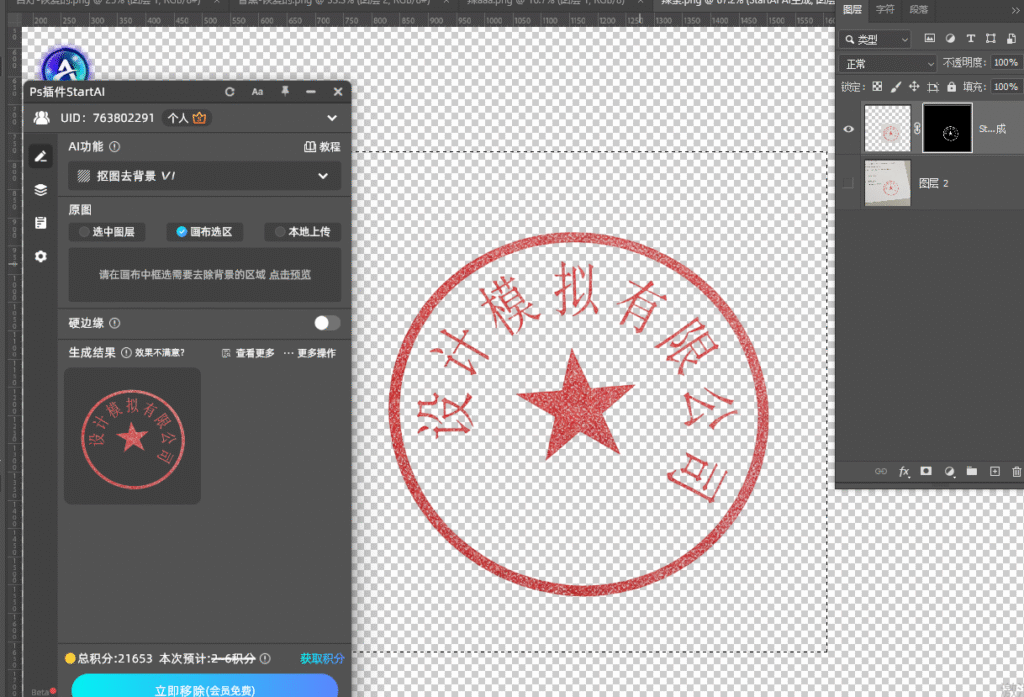Image resolution: width=1024 pixels, height=697 pixels.
Task: Create a new layer group folder
Action: click(x=972, y=471)
